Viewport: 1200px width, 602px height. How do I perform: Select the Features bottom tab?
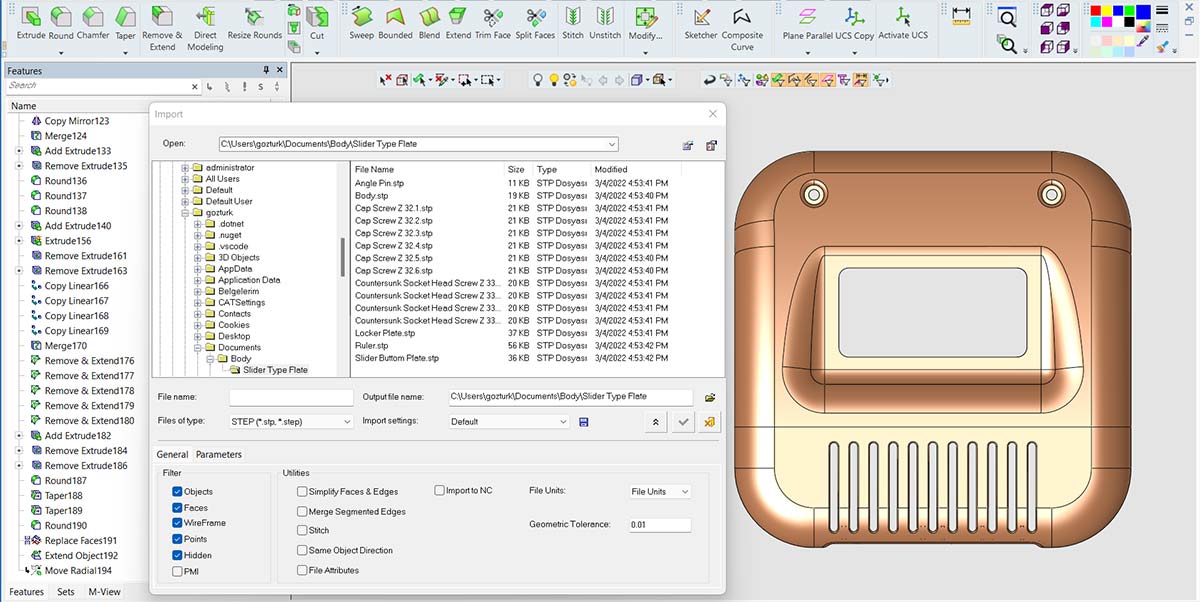pos(27,592)
